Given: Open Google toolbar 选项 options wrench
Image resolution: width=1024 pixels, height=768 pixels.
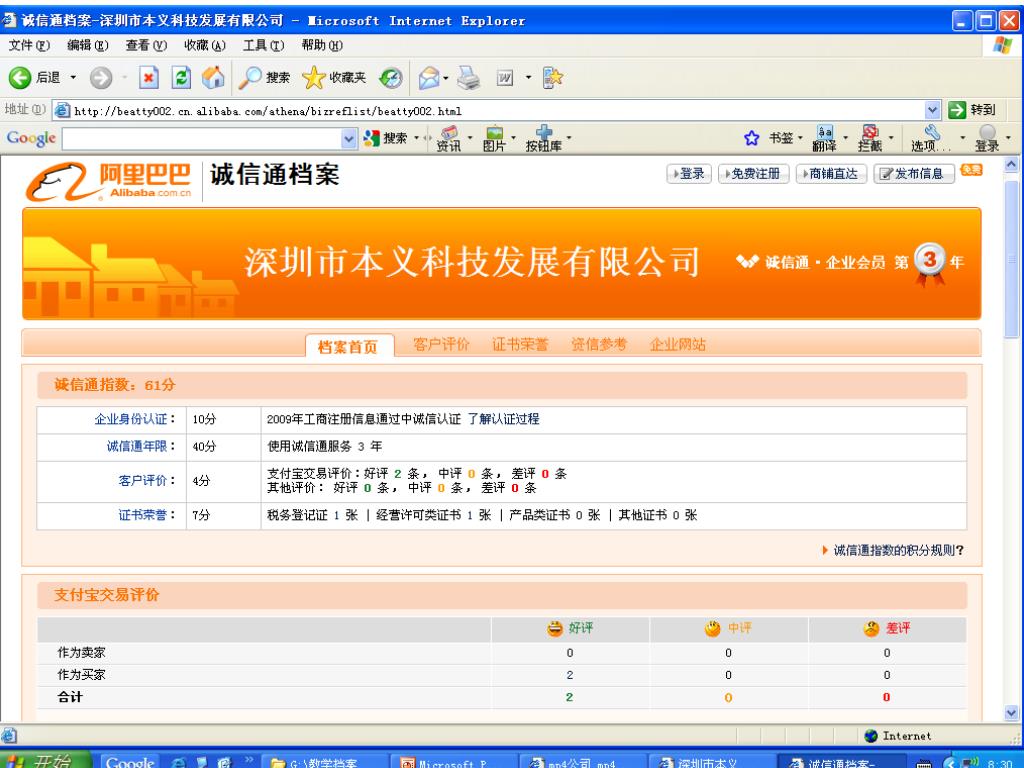Looking at the screenshot, I should tap(931, 138).
